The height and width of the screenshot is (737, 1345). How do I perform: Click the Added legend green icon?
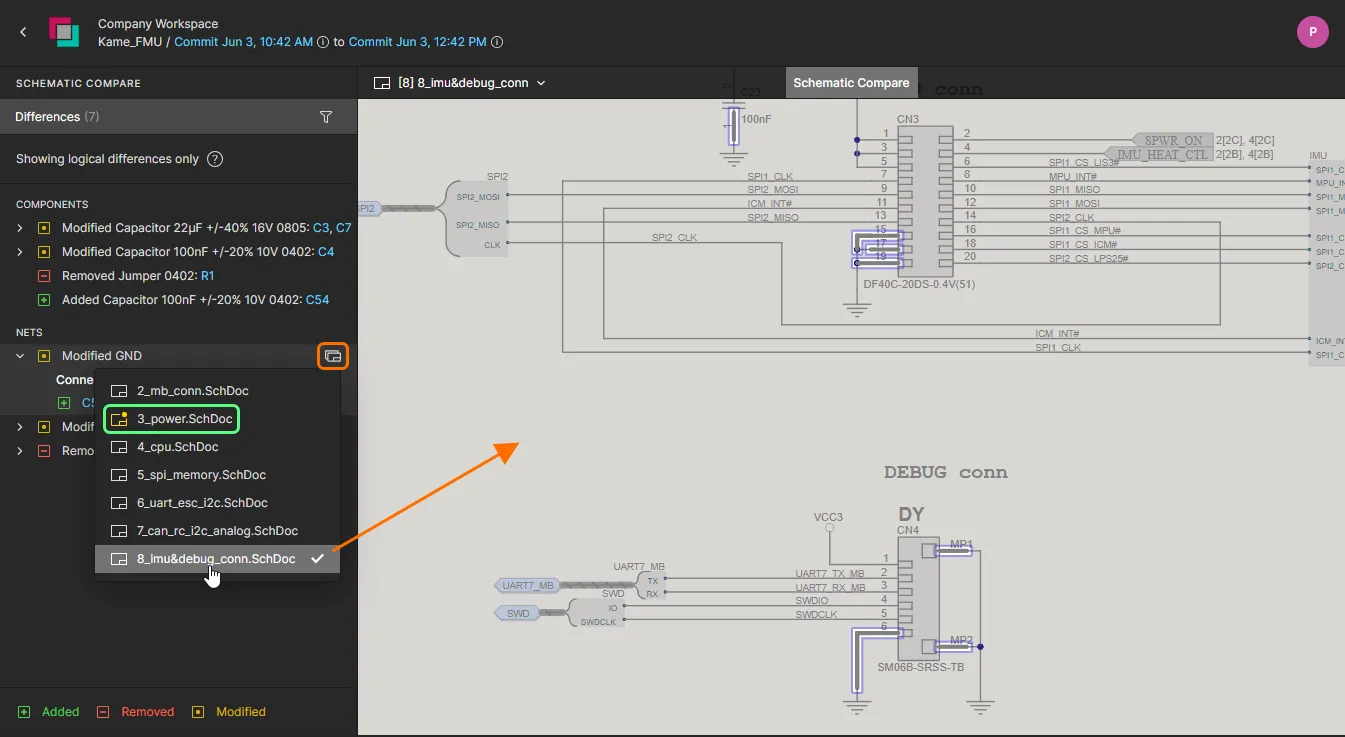point(24,712)
